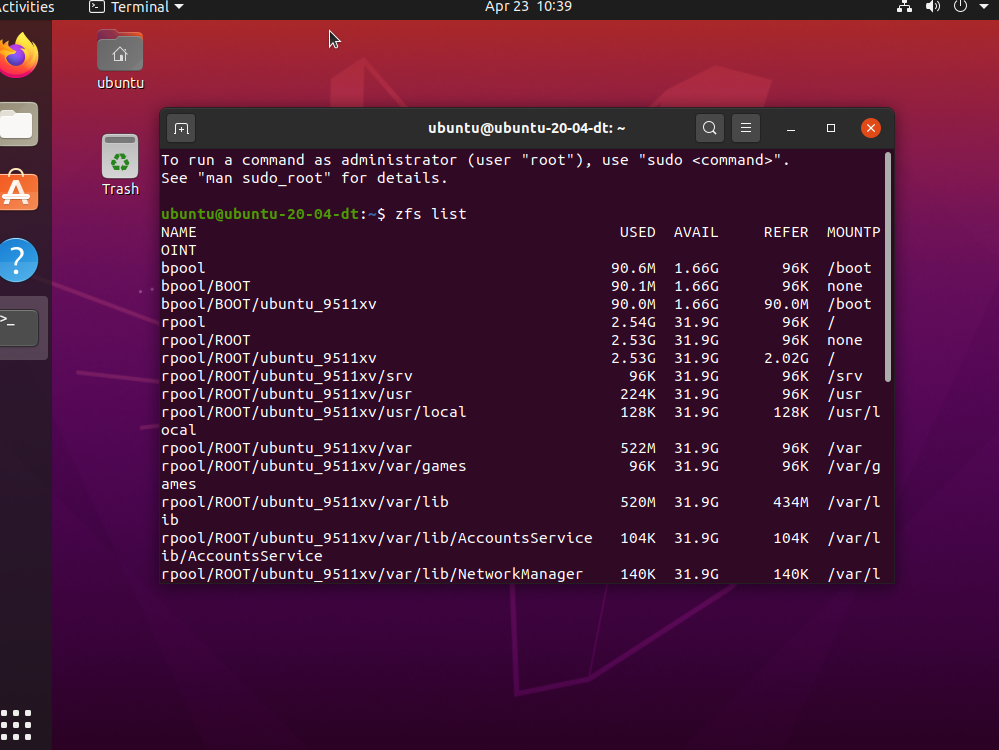The height and width of the screenshot is (750, 999).
Task: Open the clock calendar Apr 23 10:39
Action: 528,7
